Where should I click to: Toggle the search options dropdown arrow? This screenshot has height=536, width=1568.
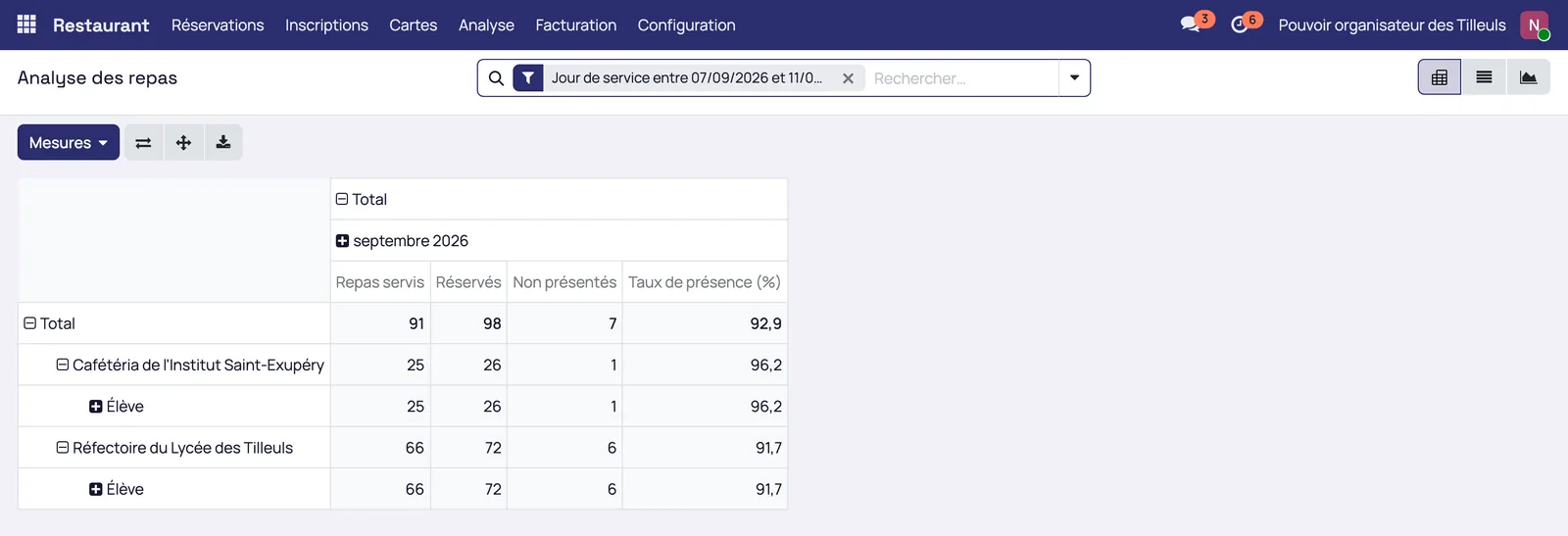point(1075,78)
